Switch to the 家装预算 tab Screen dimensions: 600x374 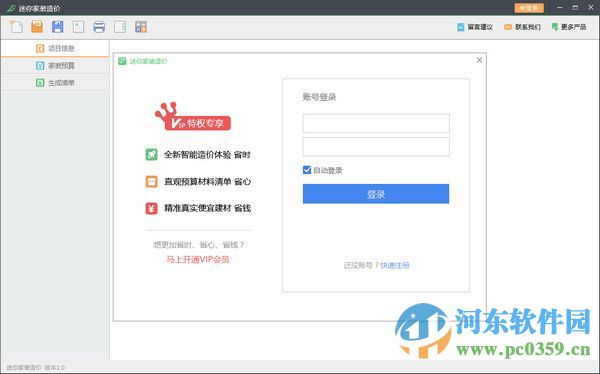tap(55, 65)
